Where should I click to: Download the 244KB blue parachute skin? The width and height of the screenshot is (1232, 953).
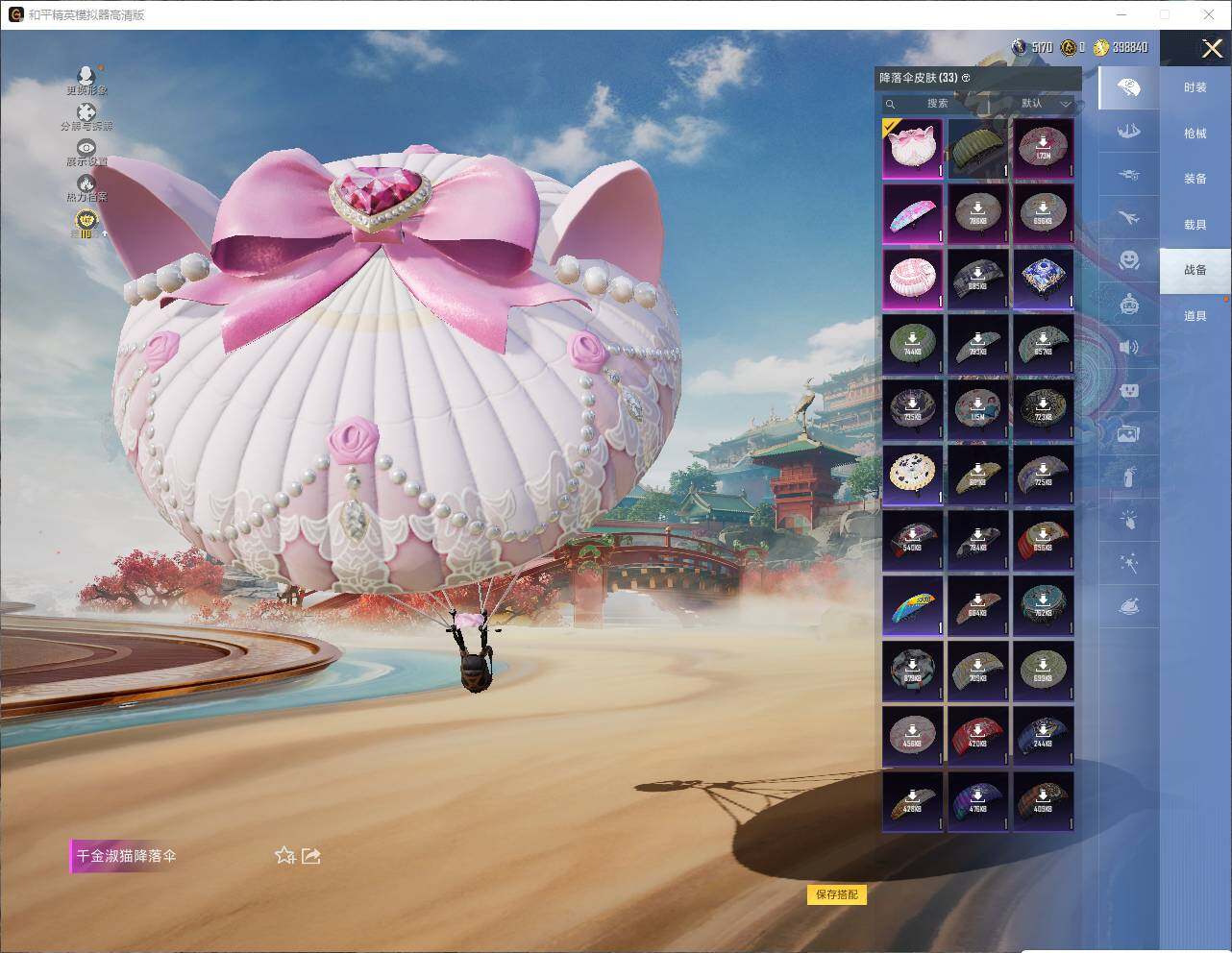(x=1043, y=736)
